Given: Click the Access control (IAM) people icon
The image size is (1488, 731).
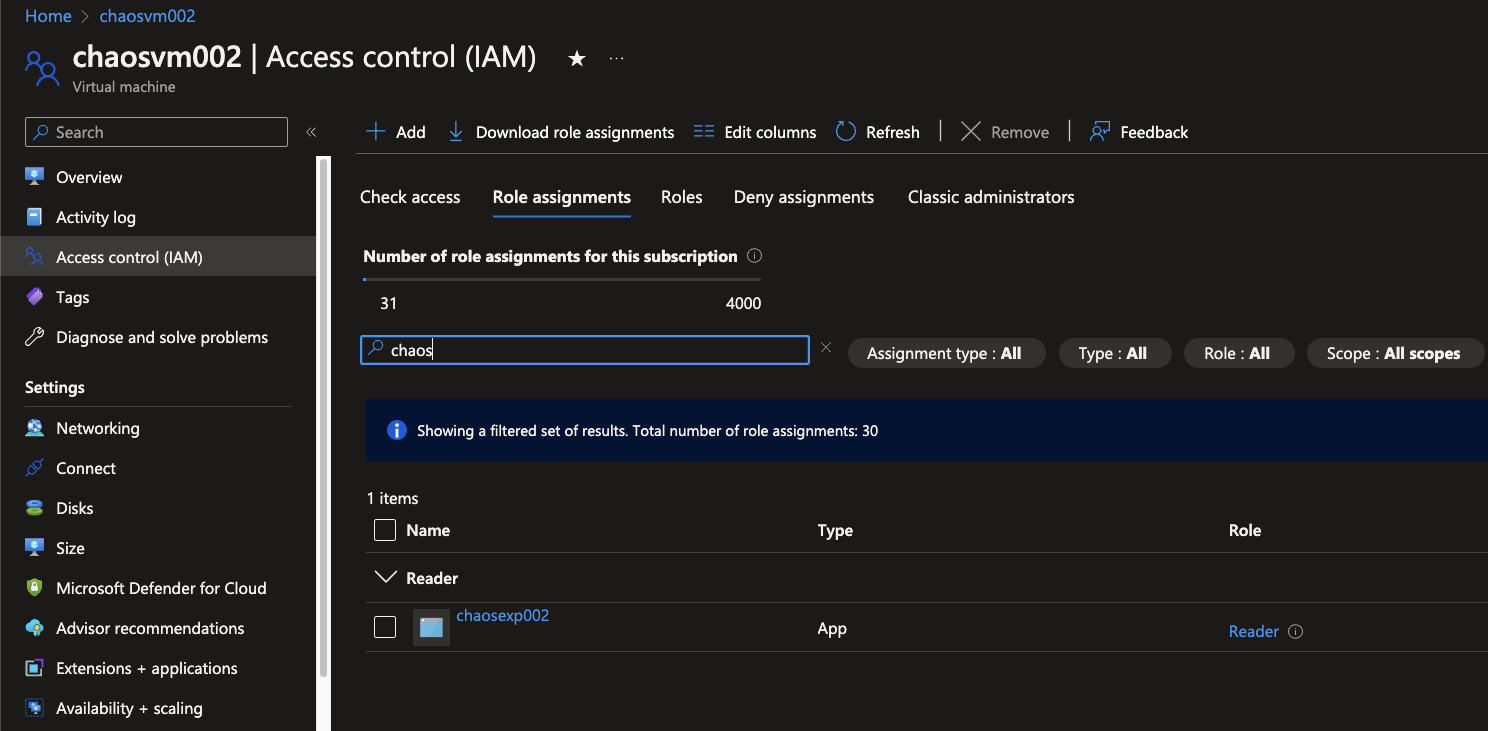Looking at the screenshot, I should [x=35, y=257].
